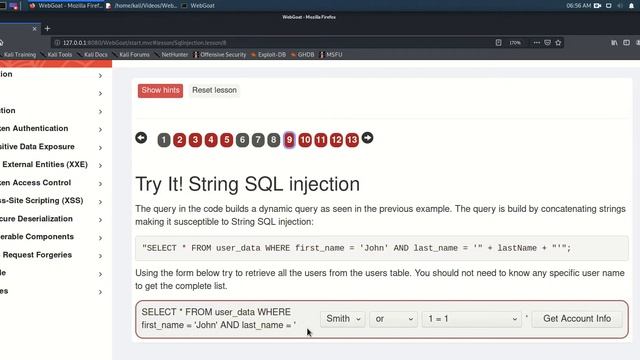Open Kali Forums bookmark
The image size is (640, 360).
pos(132,54)
